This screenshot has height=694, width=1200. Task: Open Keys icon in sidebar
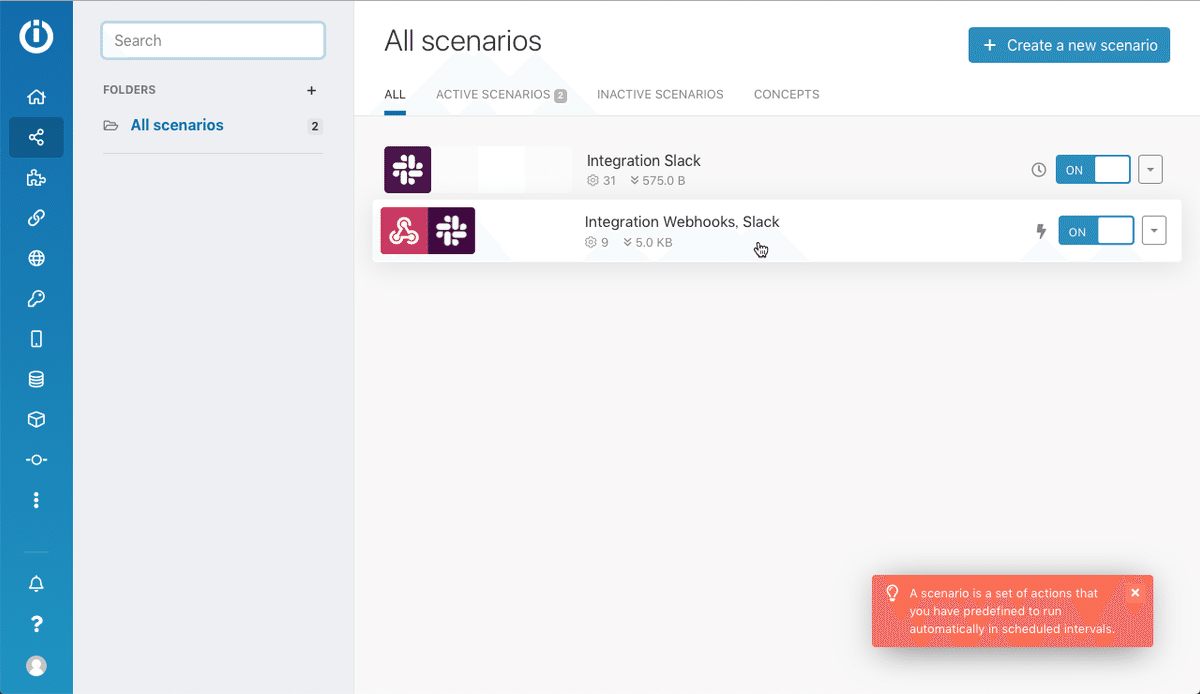[36, 299]
